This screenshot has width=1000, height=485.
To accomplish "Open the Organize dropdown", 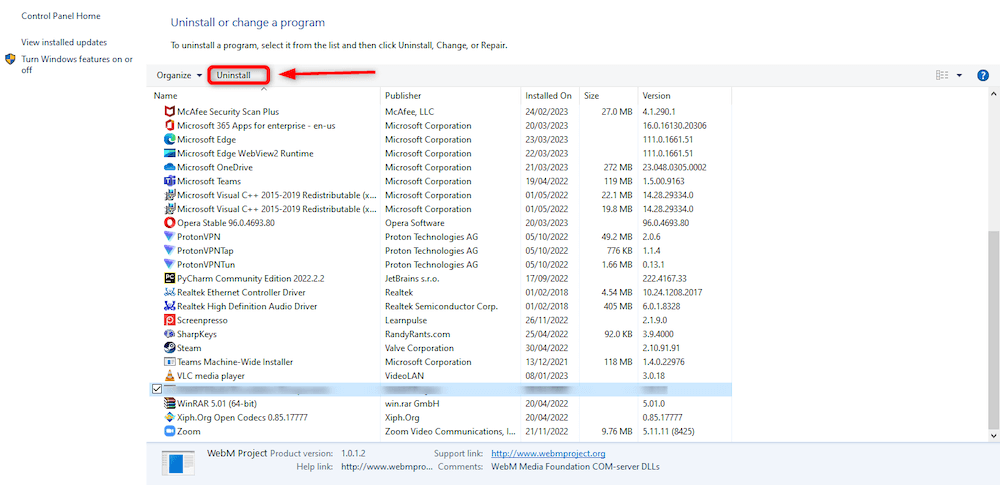I will coord(179,75).
